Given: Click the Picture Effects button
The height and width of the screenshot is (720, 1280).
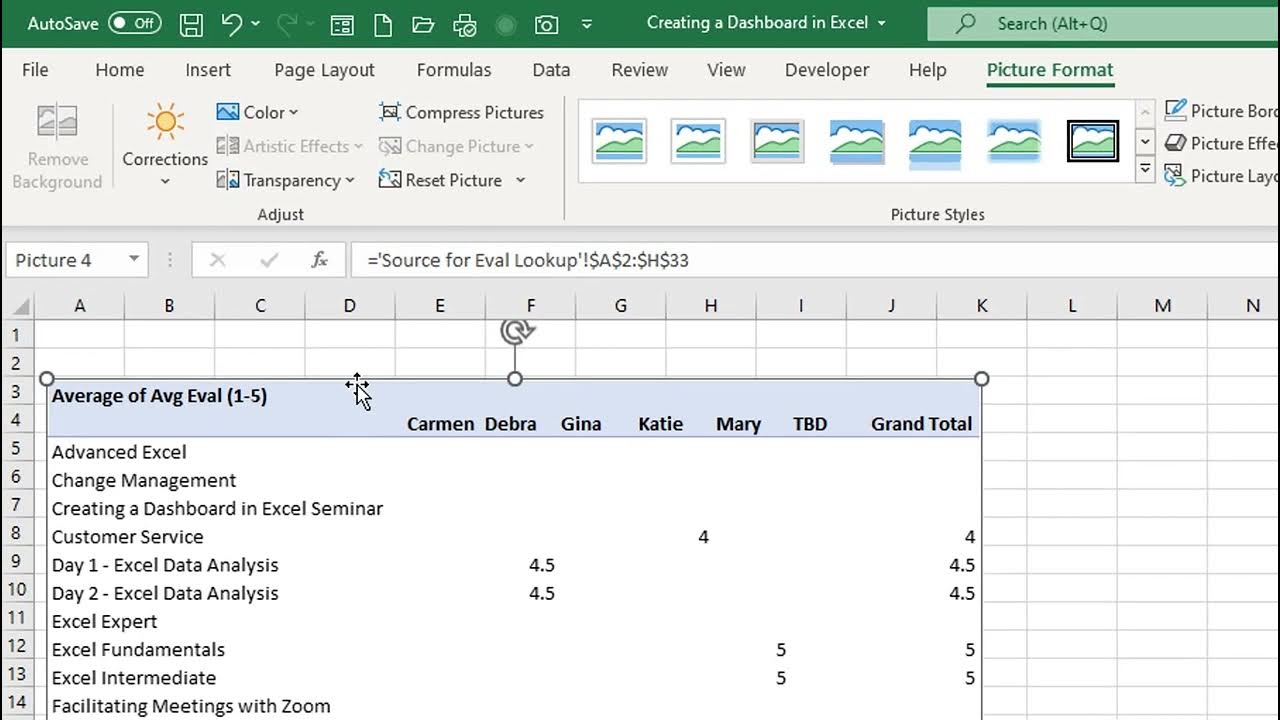Looking at the screenshot, I should coord(1220,144).
